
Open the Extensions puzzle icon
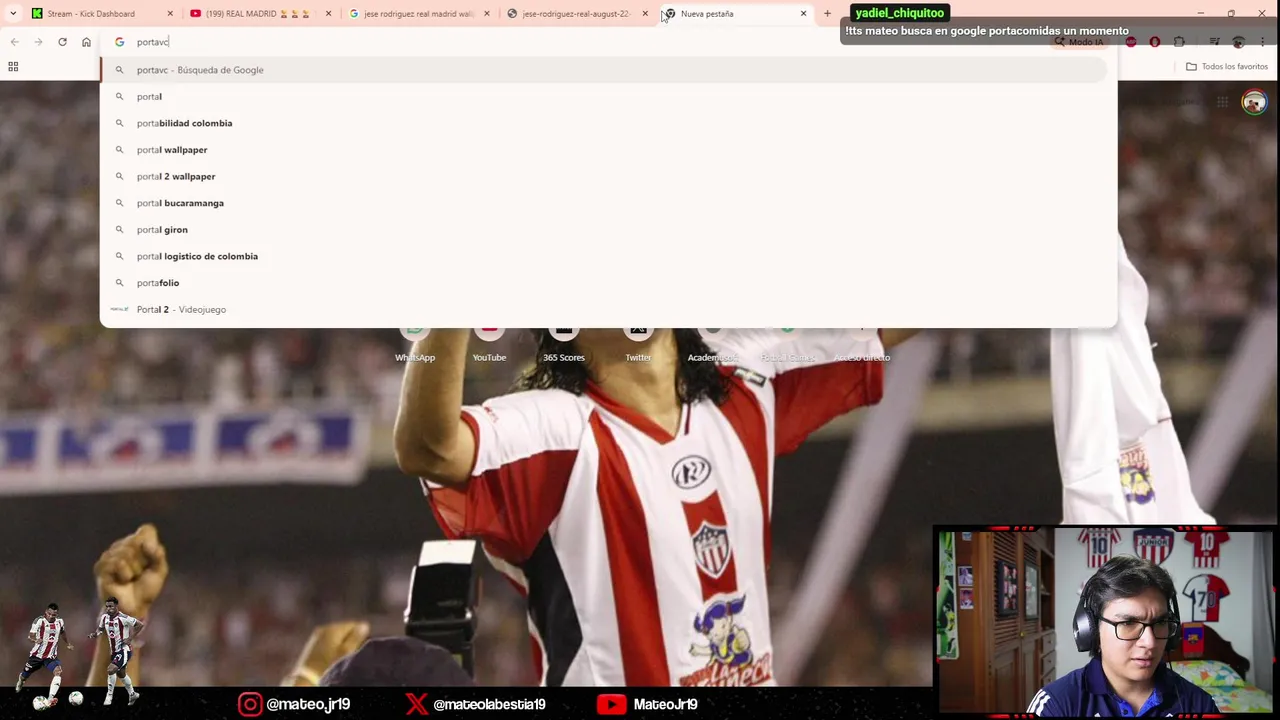[1179, 42]
